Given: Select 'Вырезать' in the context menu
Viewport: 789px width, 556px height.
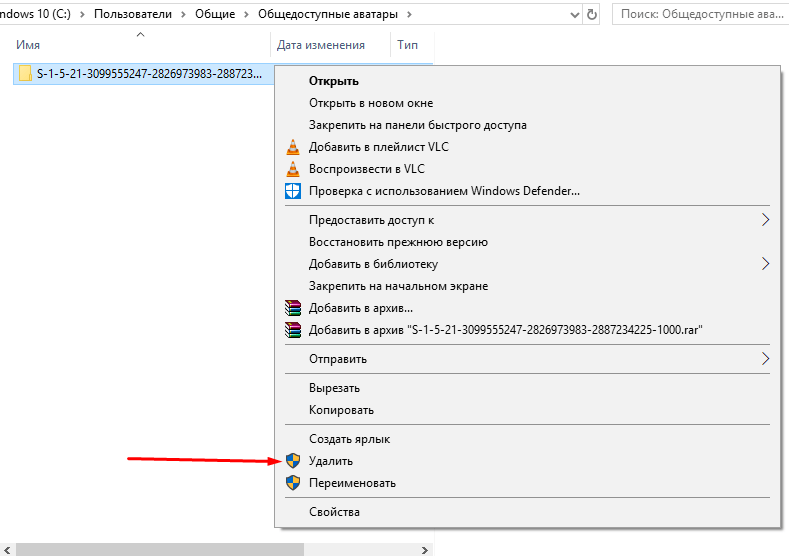Looking at the screenshot, I should pyautogui.click(x=334, y=388).
